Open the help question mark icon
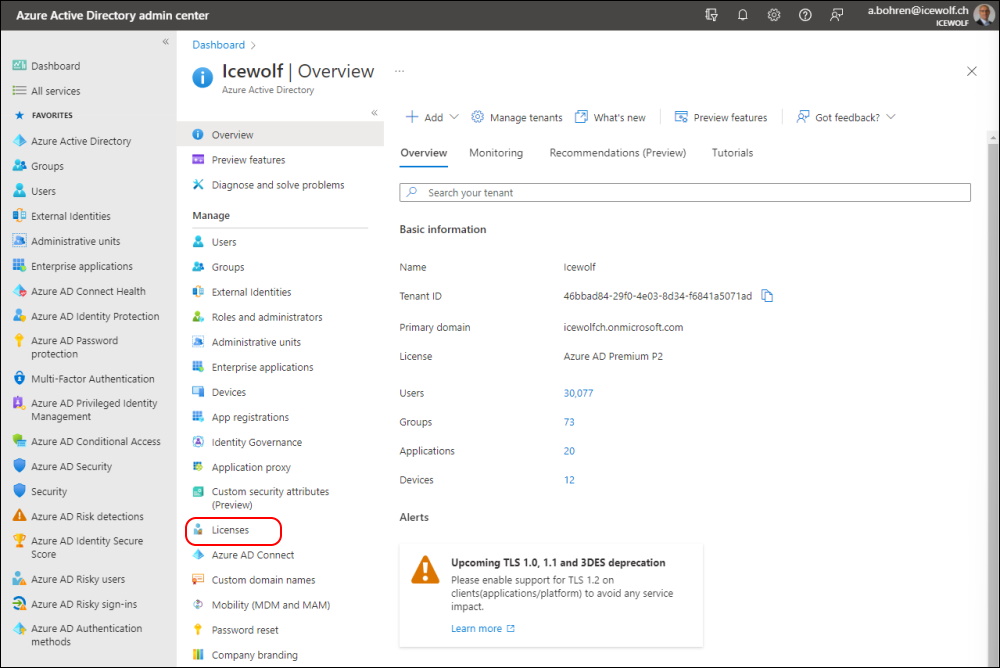The height and width of the screenshot is (668, 1000). click(x=805, y=15)
